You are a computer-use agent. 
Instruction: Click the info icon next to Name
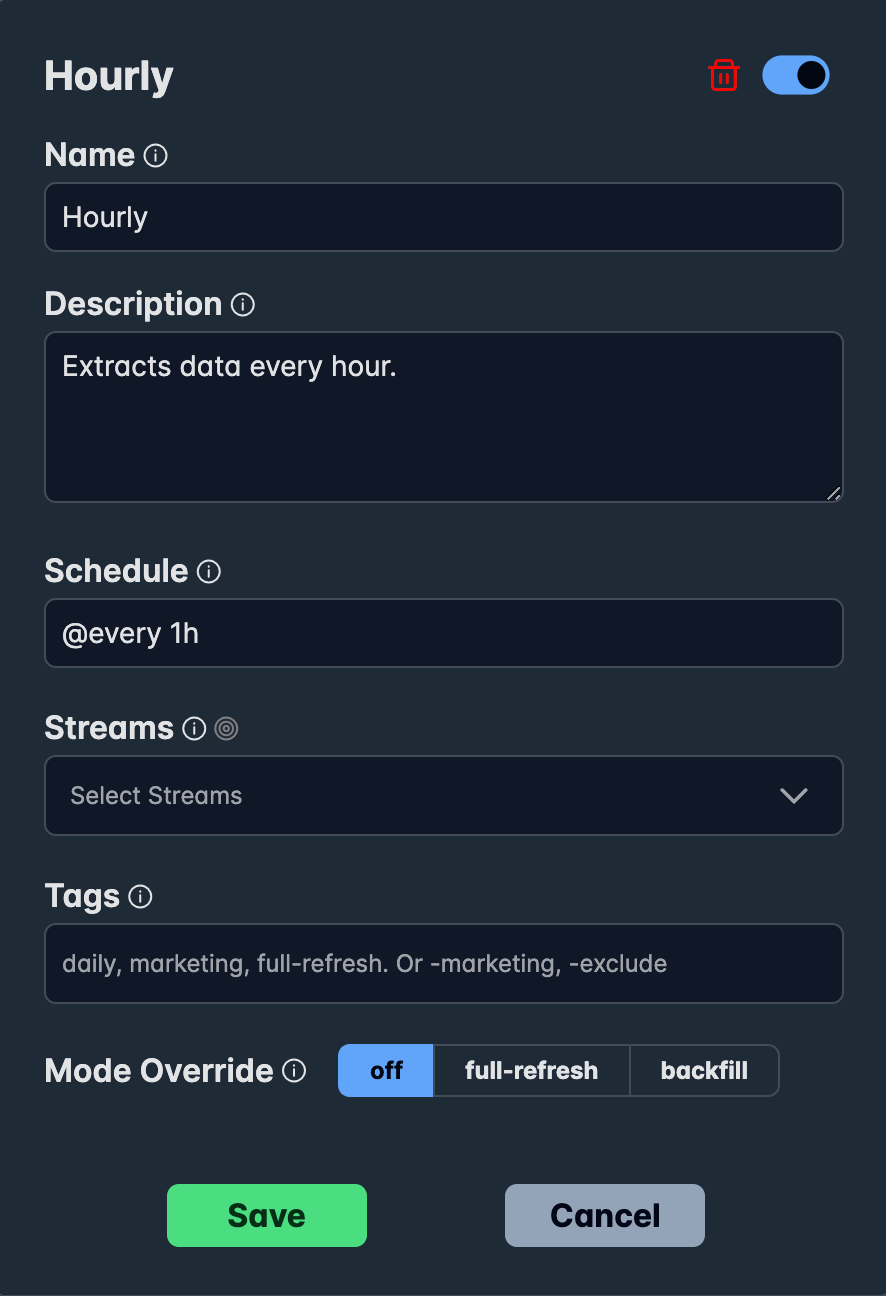point(155,156)
